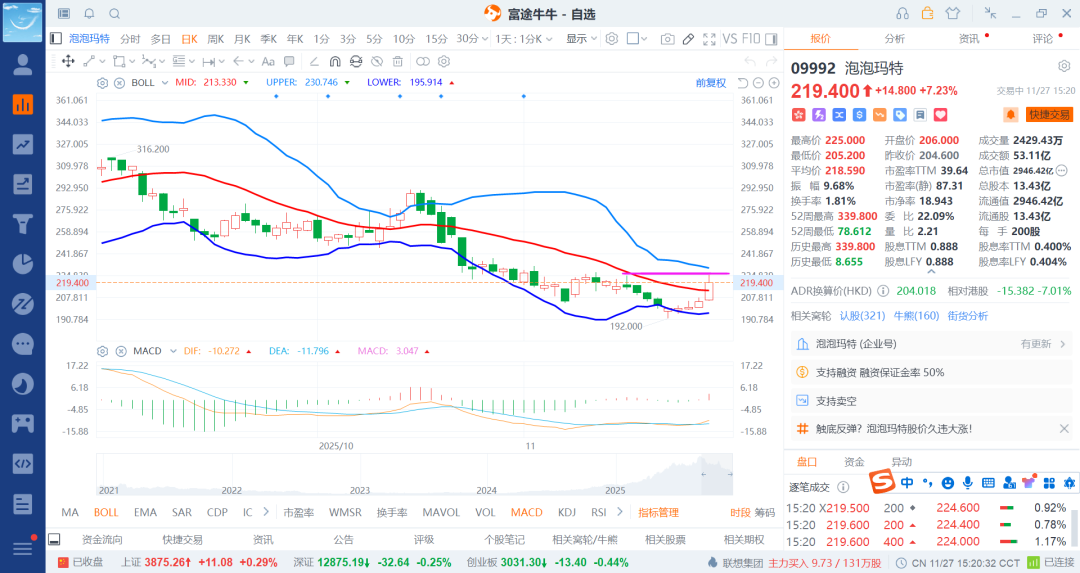Click the screenshot camera icon in chart toolbar
This screenshot has height=573, width=1080.
tap(667, 39)
